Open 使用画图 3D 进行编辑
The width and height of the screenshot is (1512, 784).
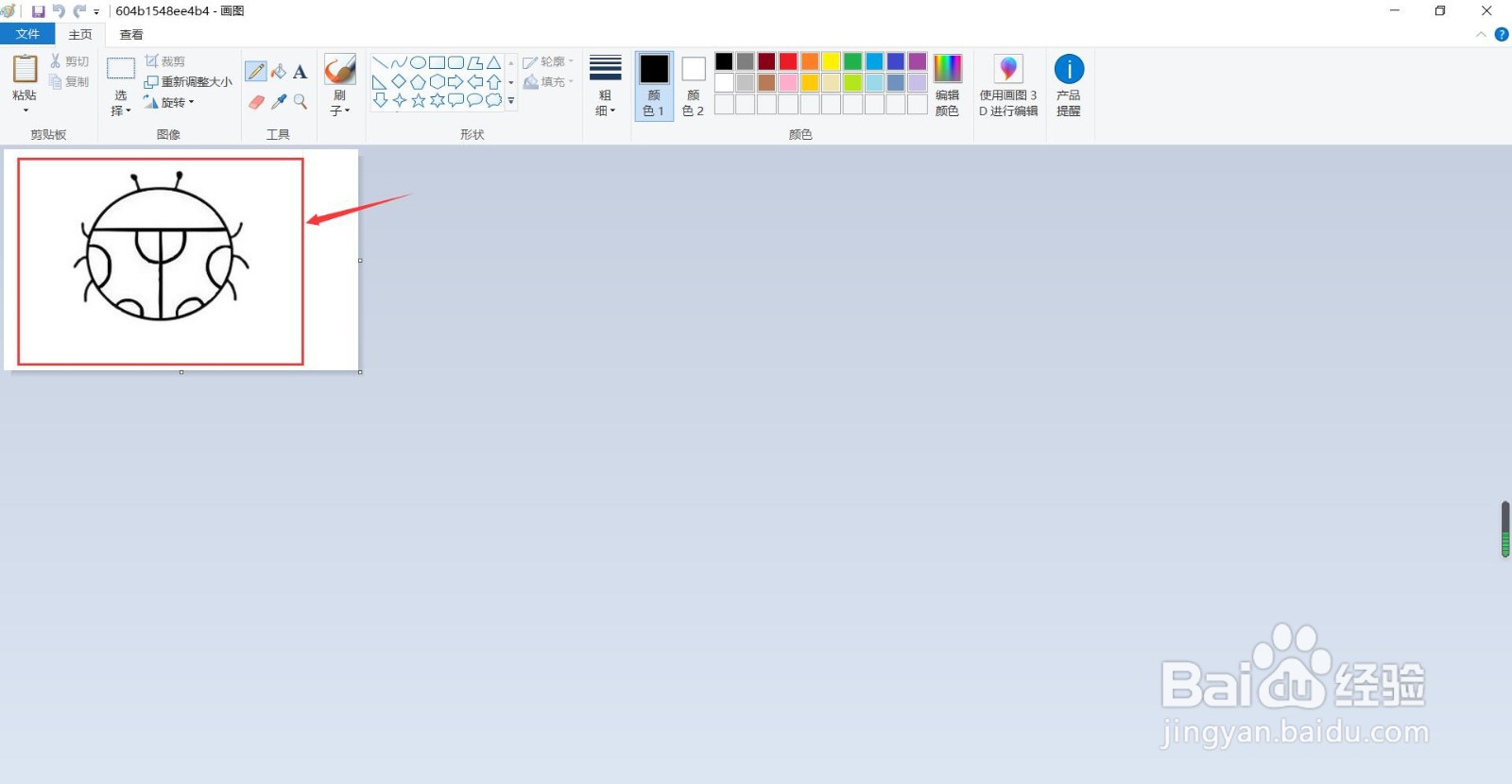1008,86
